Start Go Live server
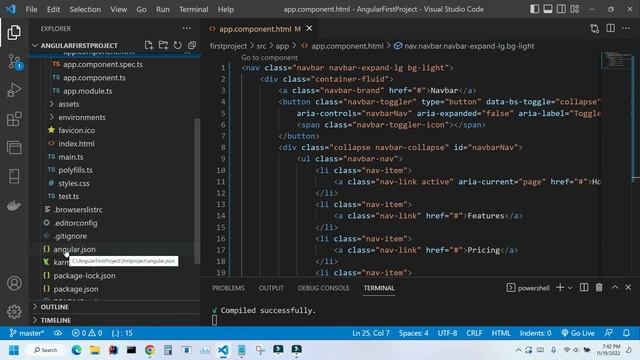 pos(578,333)
